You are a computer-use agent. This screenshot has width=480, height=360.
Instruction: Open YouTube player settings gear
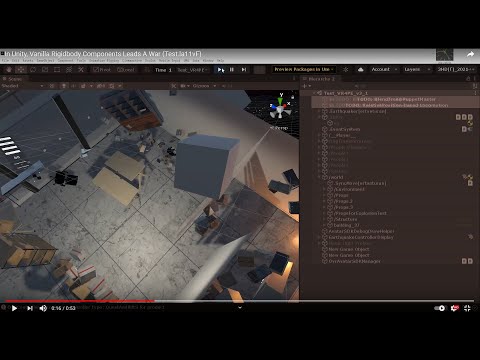454,308
